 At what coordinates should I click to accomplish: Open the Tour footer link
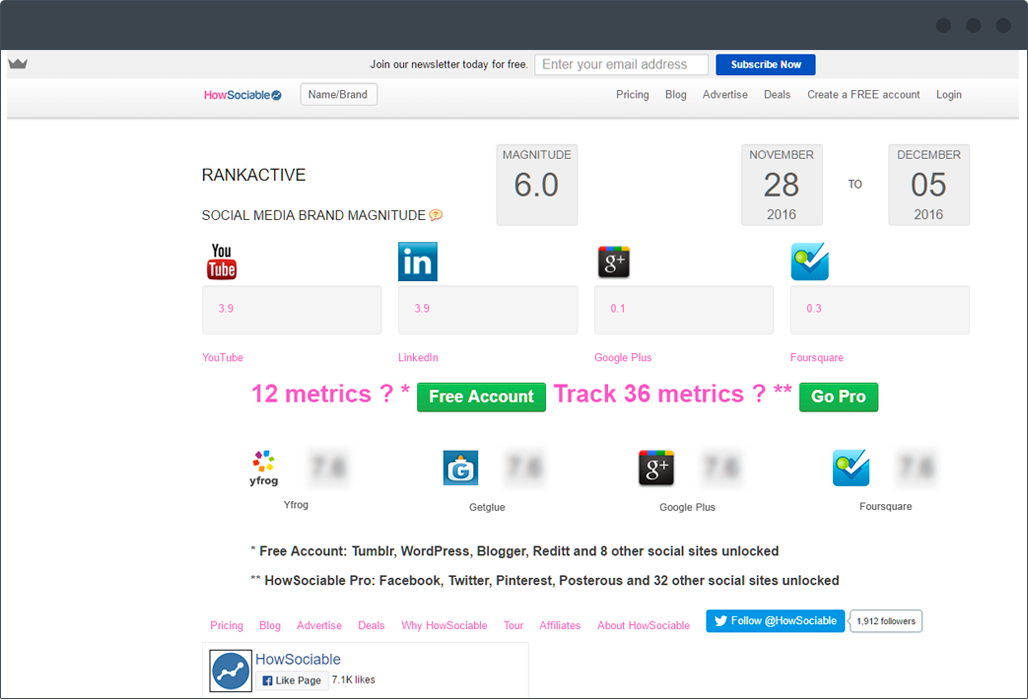tap(513, 625)
